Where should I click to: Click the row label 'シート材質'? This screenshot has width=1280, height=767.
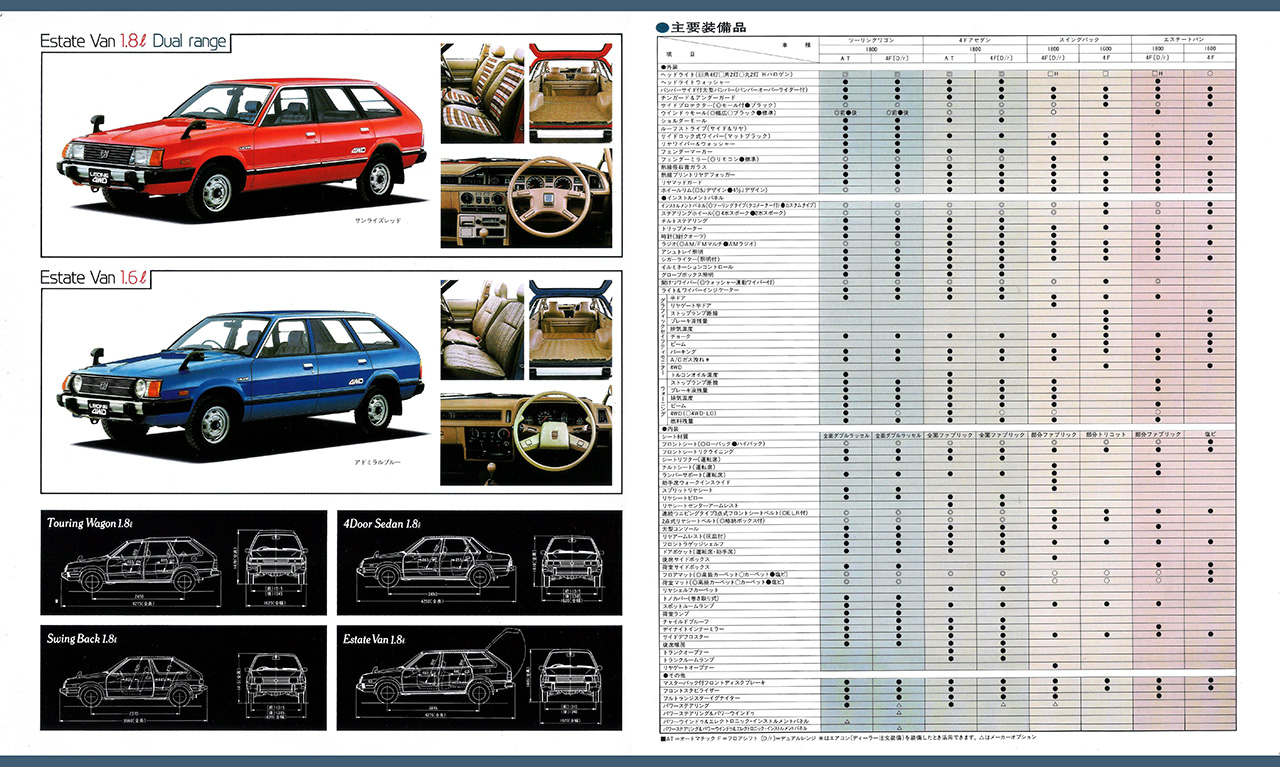pyautogui.click(x=676, y=435)
